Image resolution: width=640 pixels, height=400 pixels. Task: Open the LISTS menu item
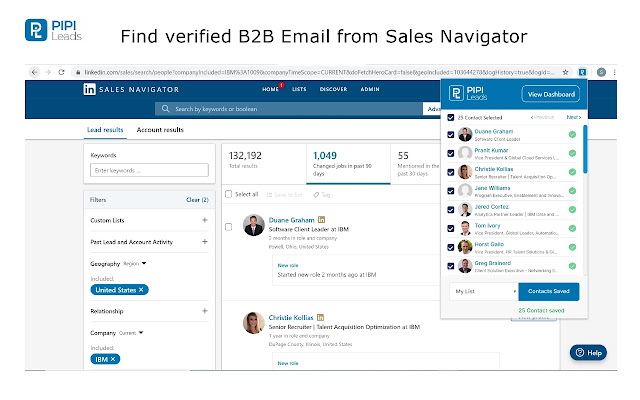pyautogui.click(x=299, y=89)
